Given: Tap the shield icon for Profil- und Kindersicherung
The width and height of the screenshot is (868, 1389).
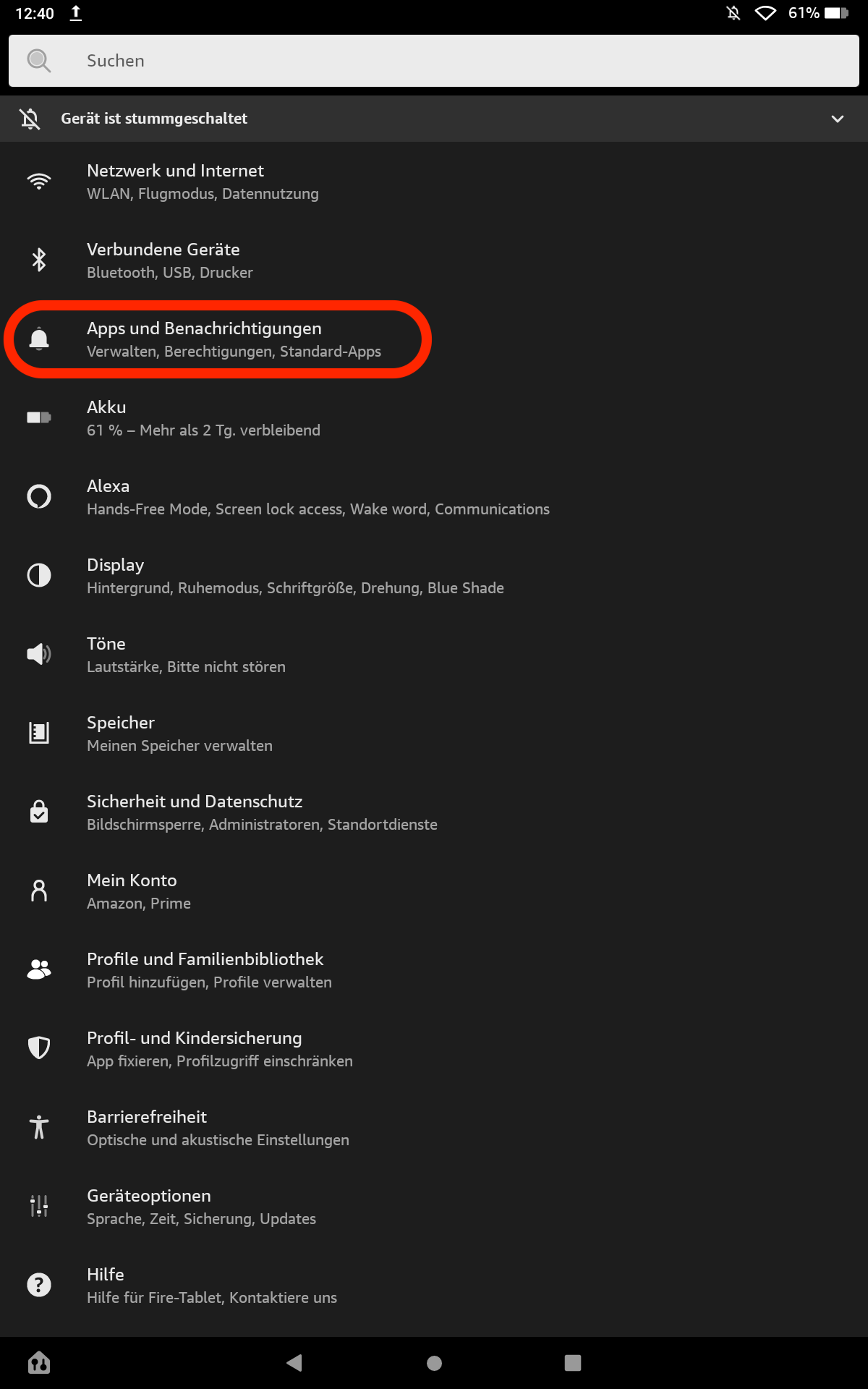Looking at the screenshot, I should pos(39,1048).
